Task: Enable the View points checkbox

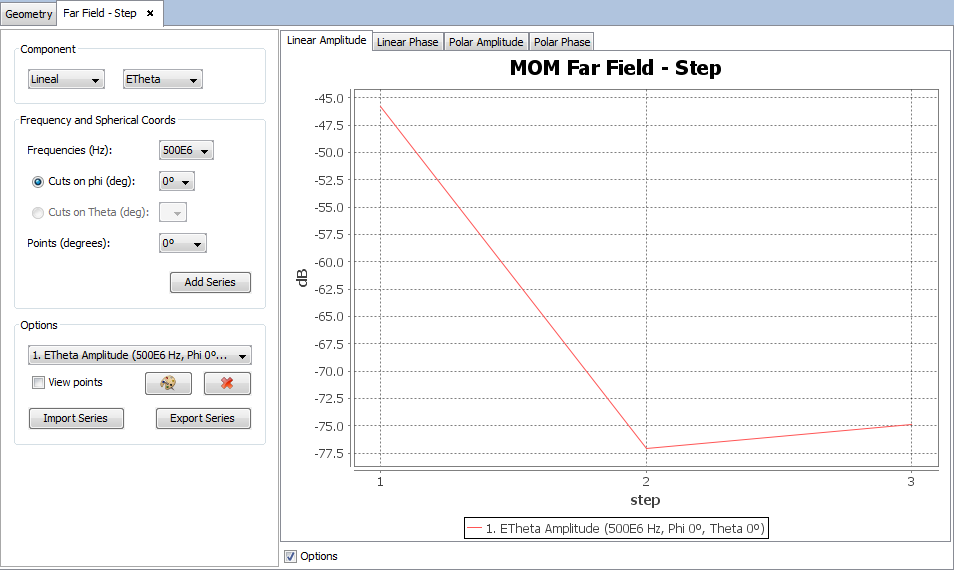Action: [x=39, y=382]
